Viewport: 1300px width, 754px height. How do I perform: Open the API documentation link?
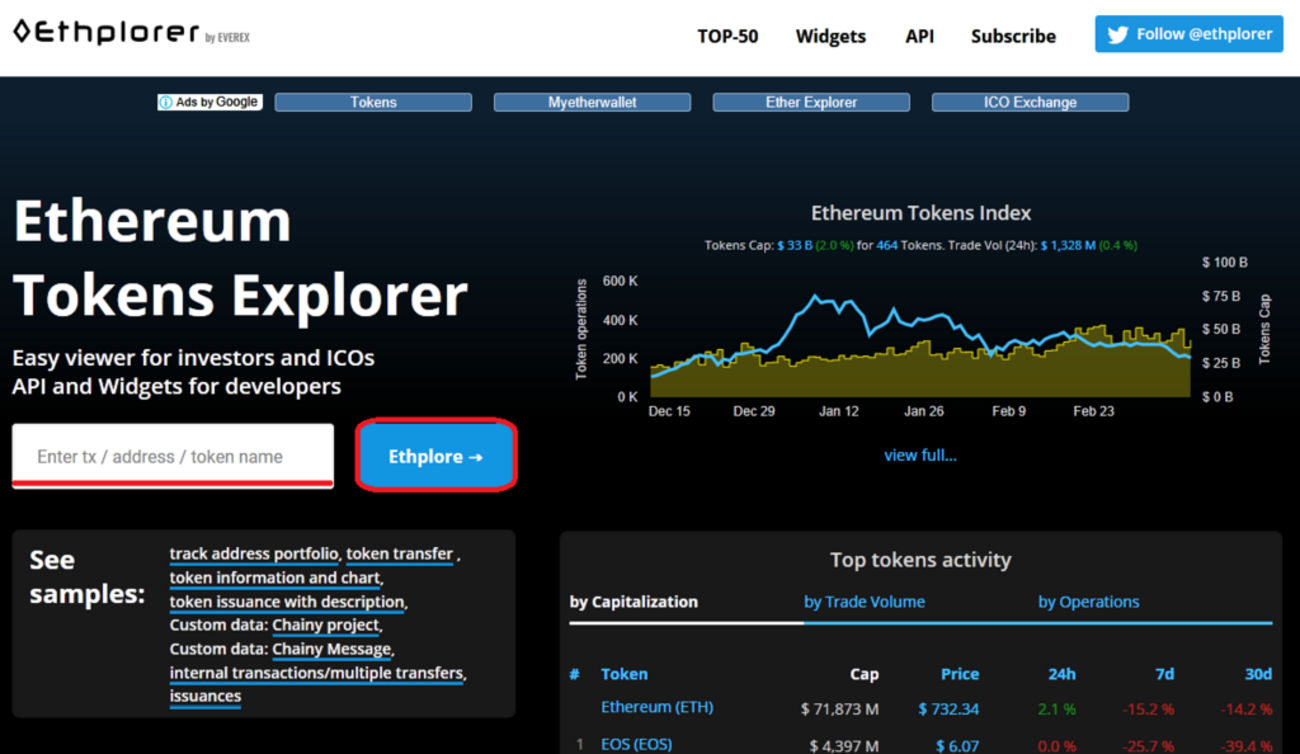(919, 36)
